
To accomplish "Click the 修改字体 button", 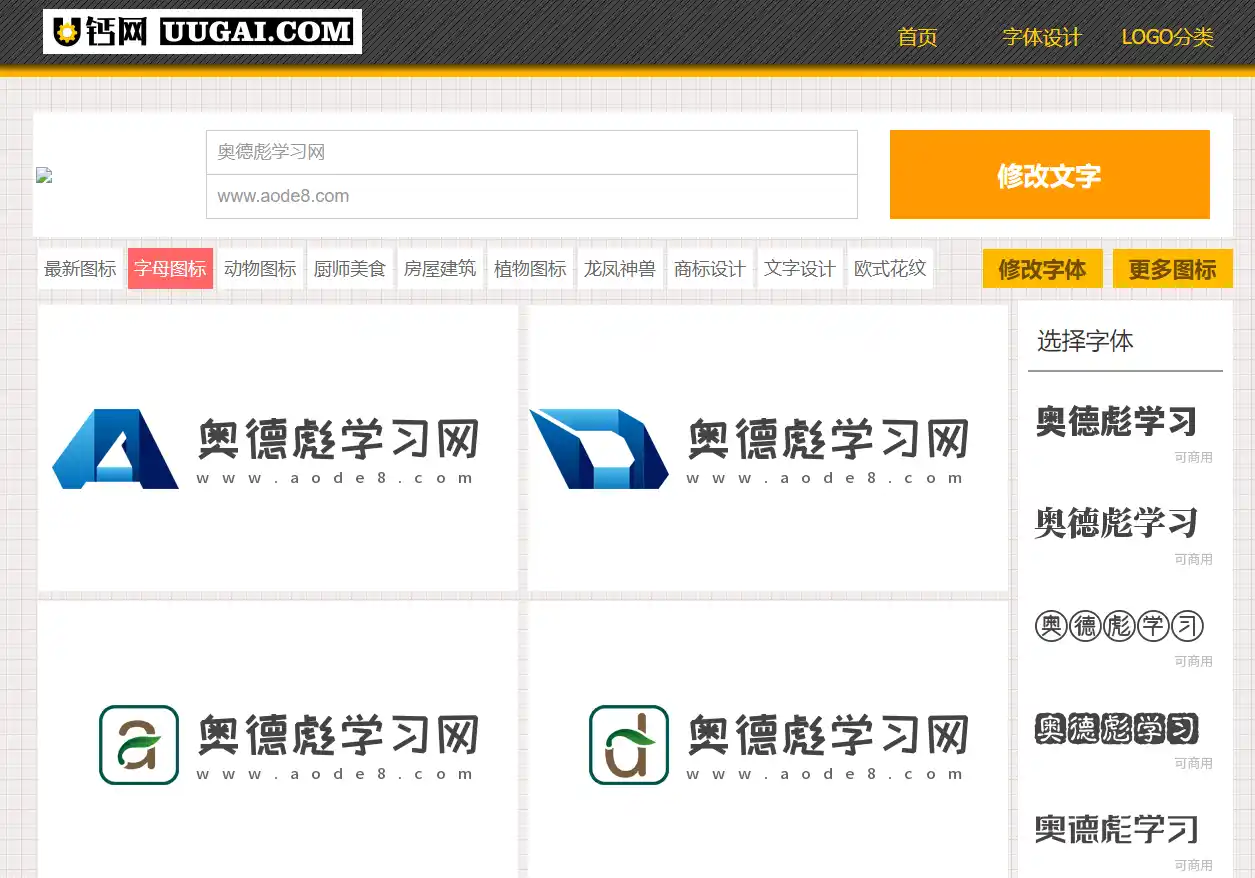I will (1042, 269).
